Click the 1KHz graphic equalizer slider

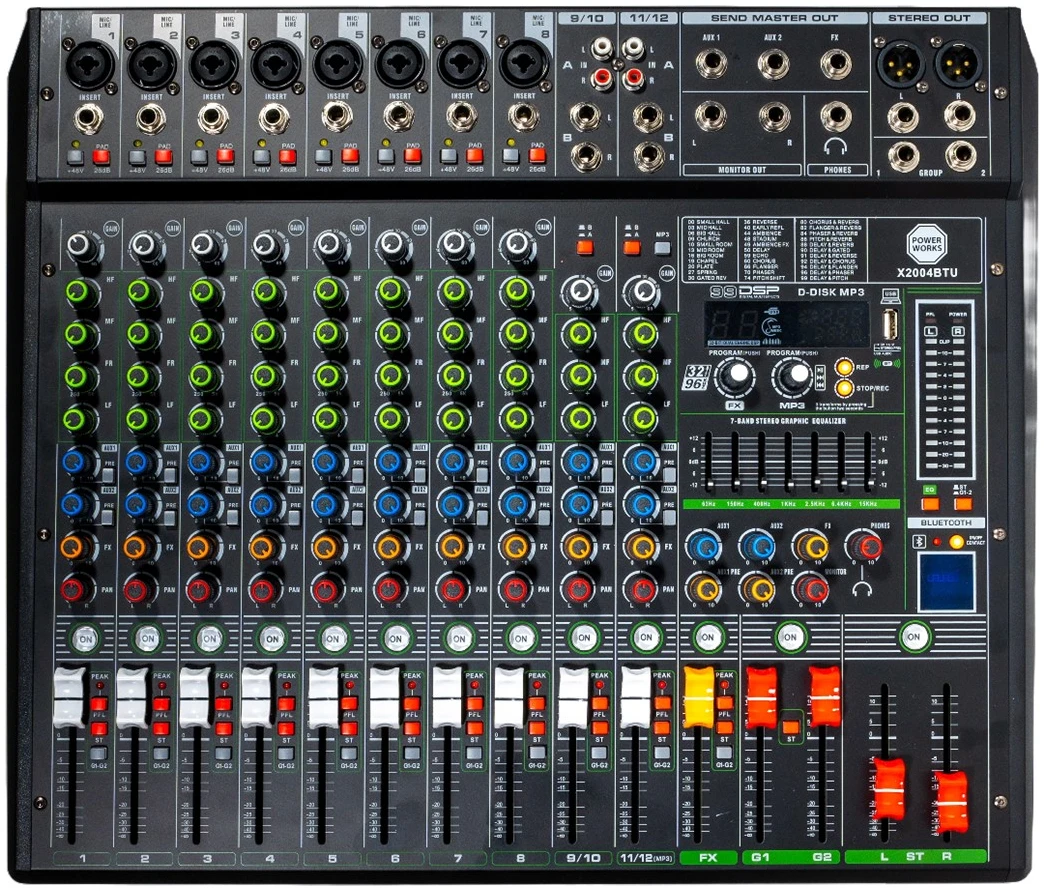tap(790, 483)
